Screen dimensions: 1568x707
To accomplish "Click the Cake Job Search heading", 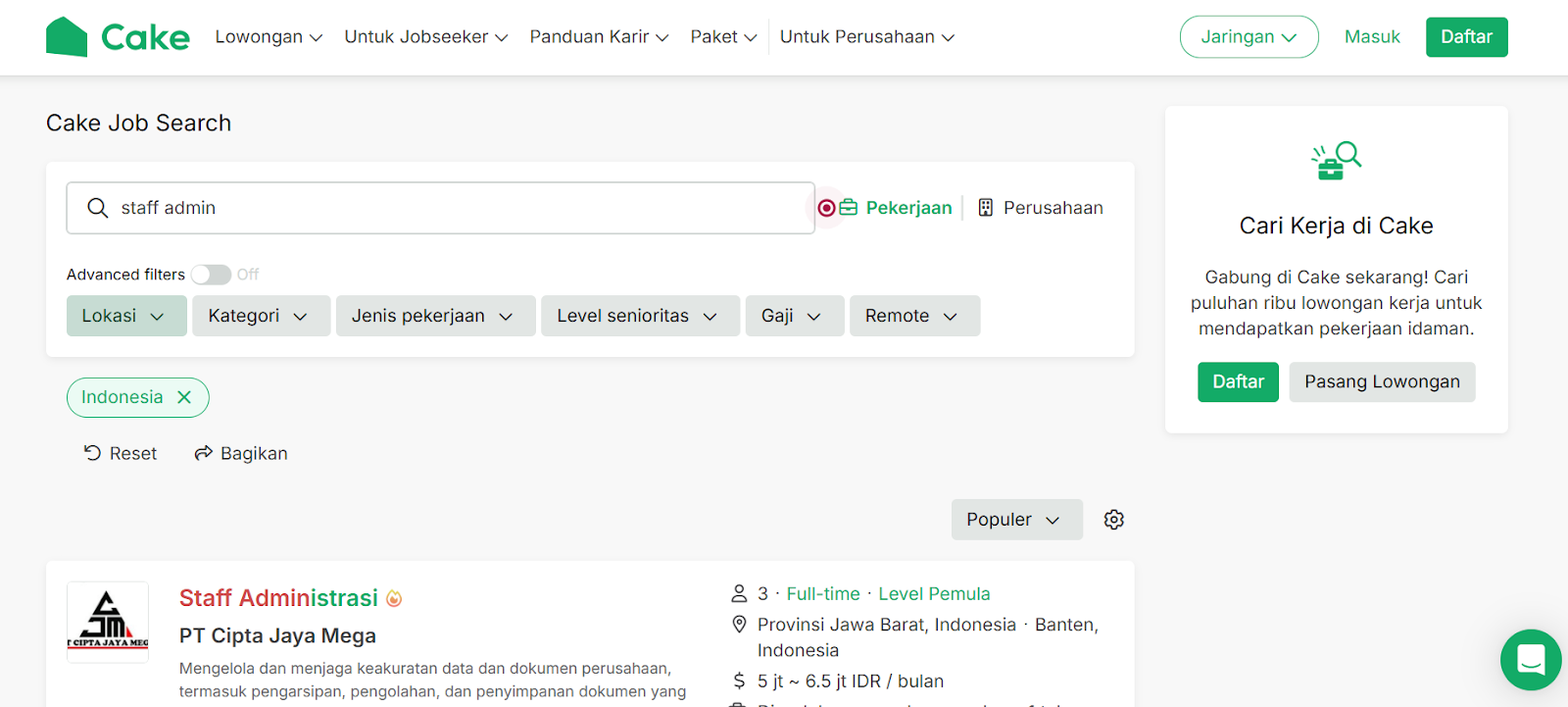I will click(139, 124).
